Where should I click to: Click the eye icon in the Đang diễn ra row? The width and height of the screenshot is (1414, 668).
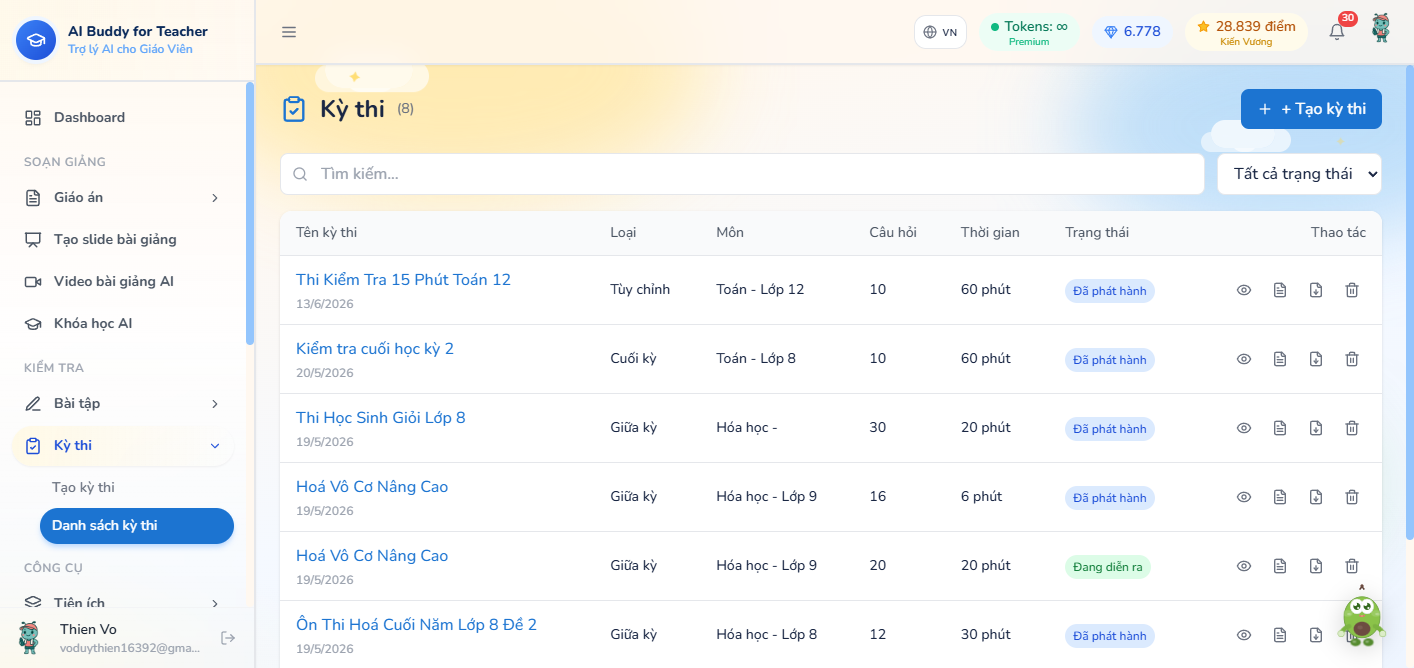pos(1244,566)
